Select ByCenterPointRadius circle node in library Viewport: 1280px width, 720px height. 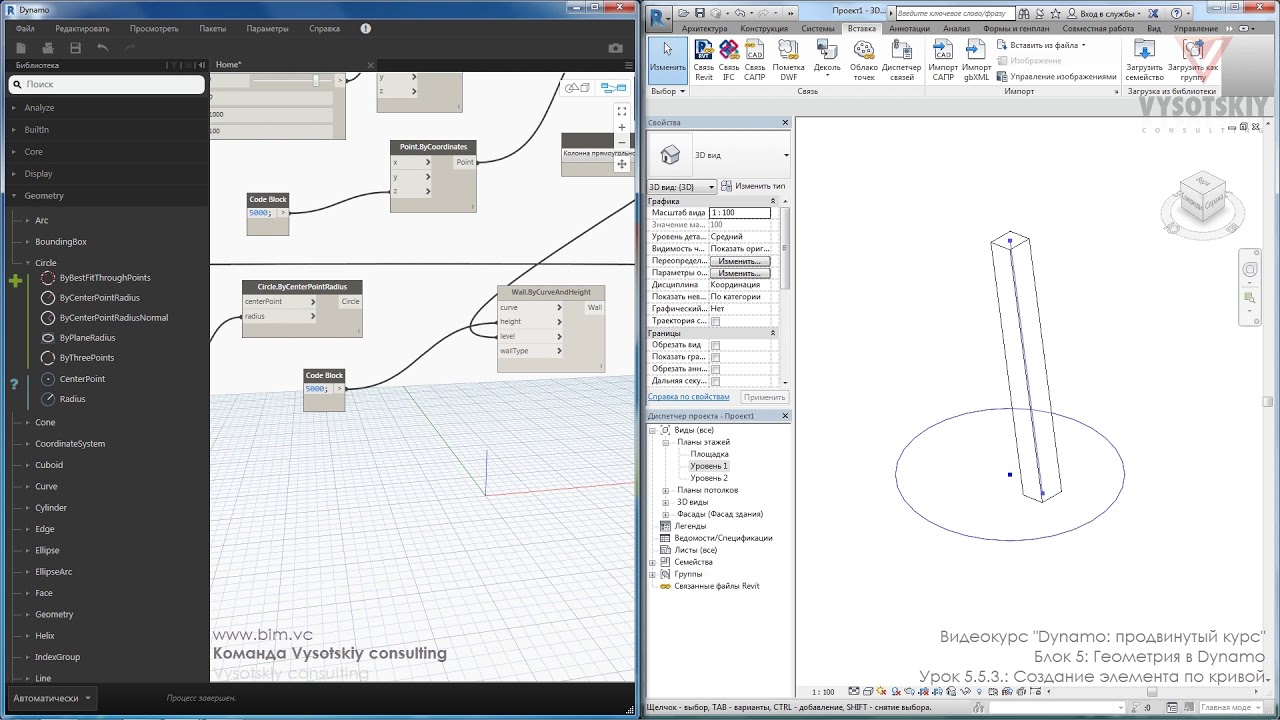point(99,298)
